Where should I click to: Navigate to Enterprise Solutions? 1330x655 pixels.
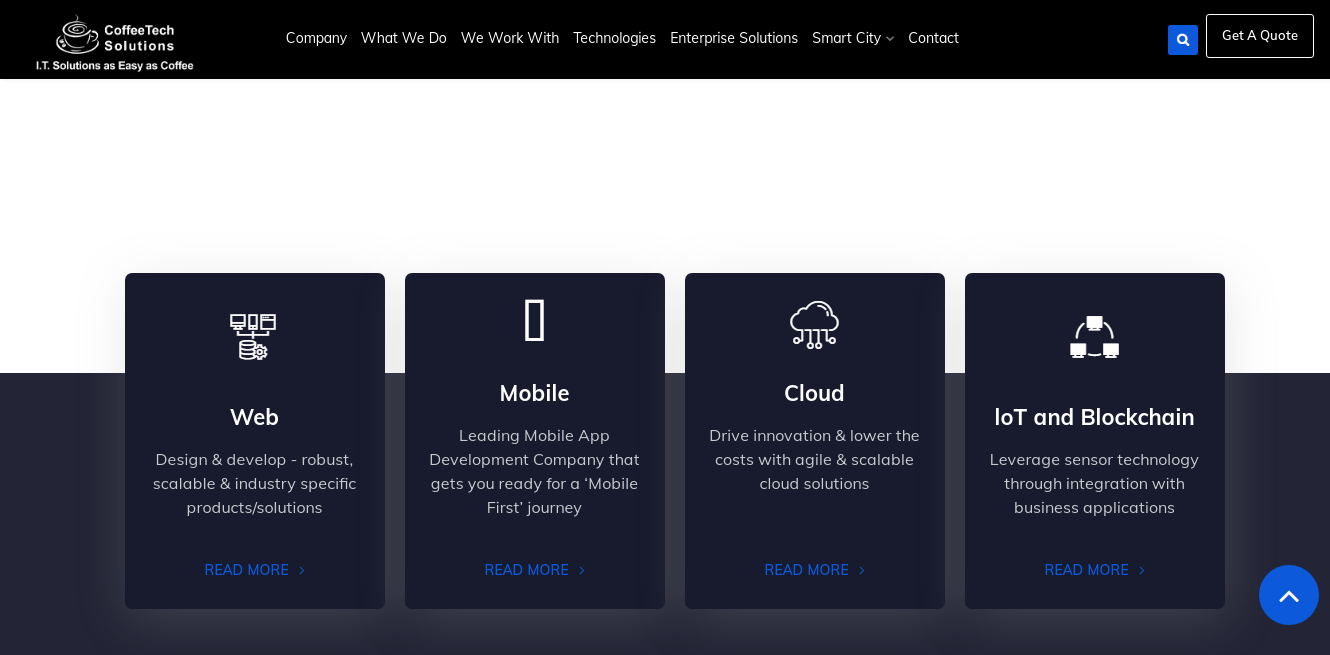tap(733, 38)
